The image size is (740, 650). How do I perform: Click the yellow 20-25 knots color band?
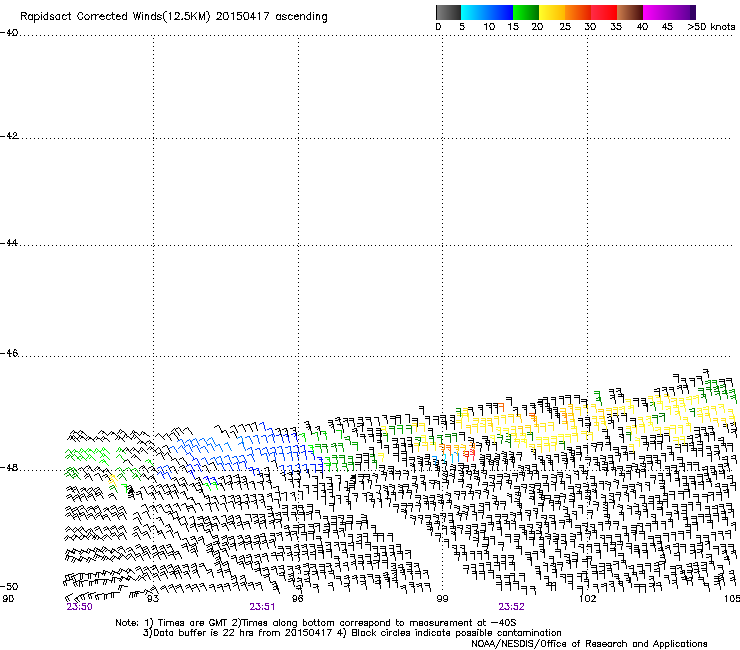[552, 12]
